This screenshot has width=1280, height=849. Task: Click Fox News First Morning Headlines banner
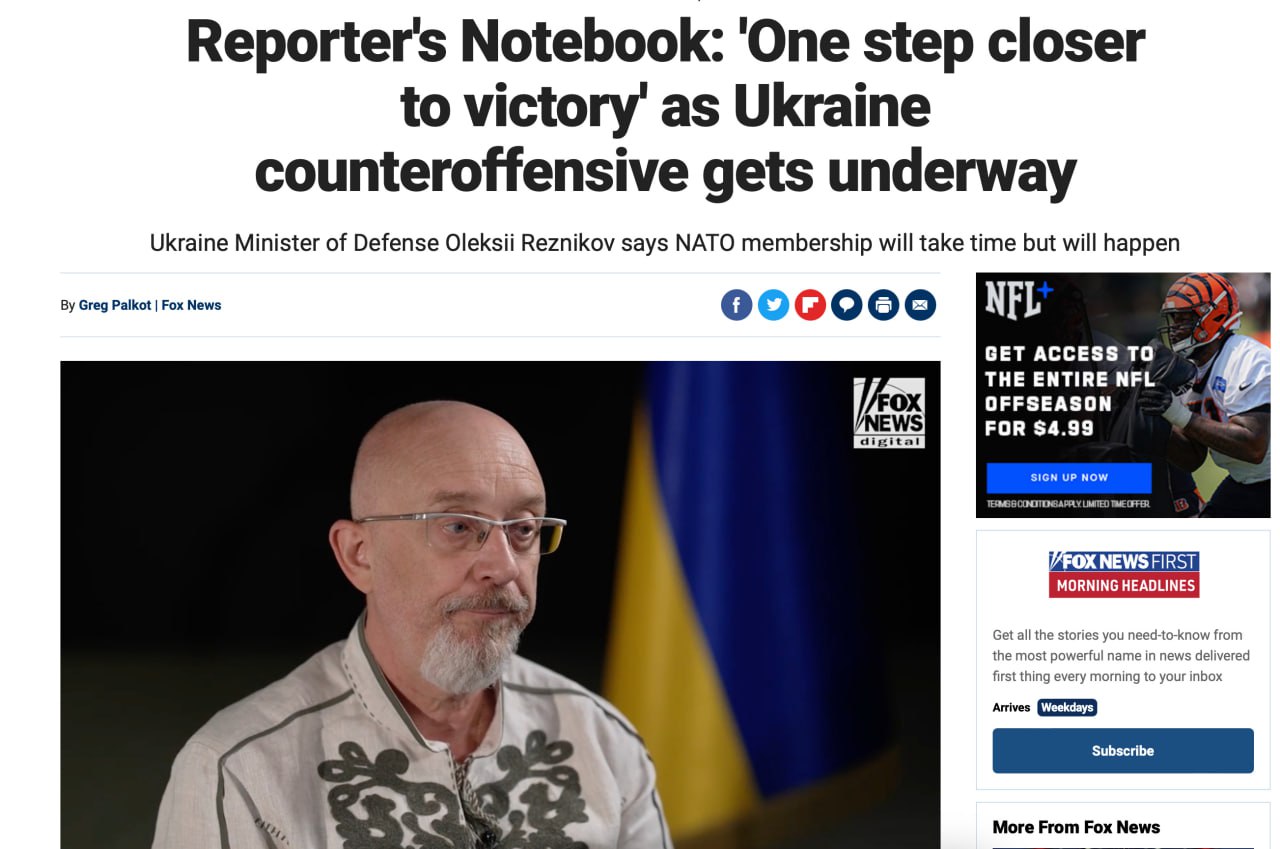tap(1124, 574)
